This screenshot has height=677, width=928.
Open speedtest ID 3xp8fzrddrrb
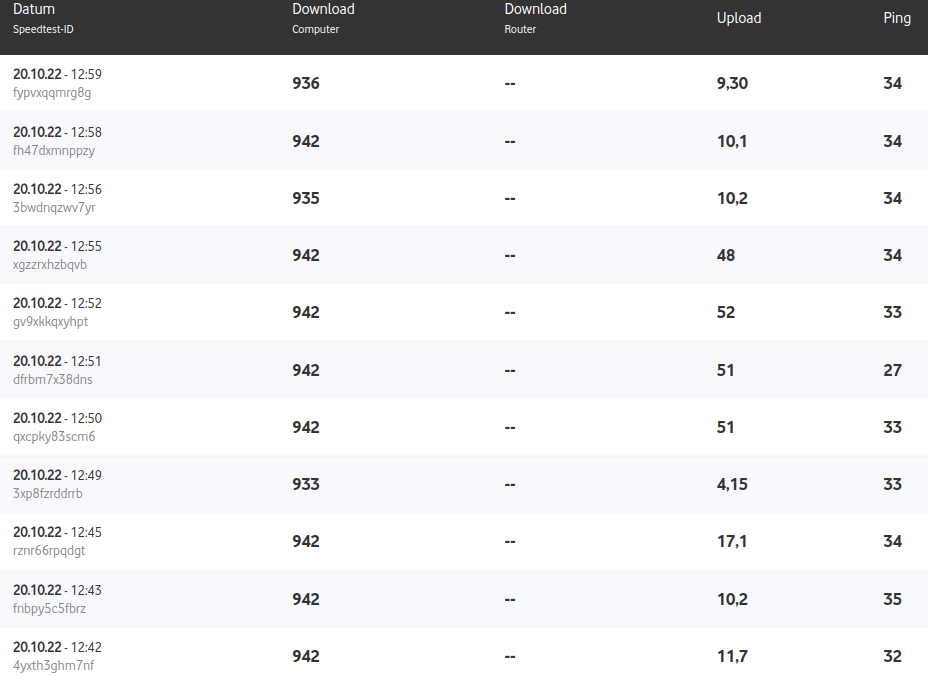[x=48, y=494]
